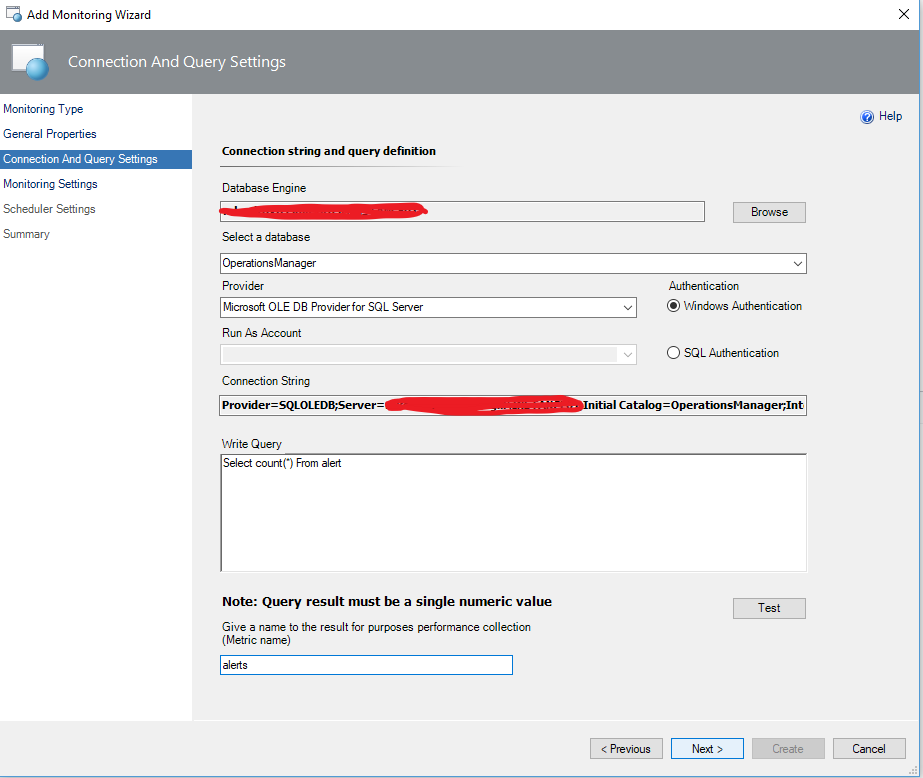Close the Add Monitoring Wizard window
Viewport: 923px width, 778px height.
(x=905, y=15)
